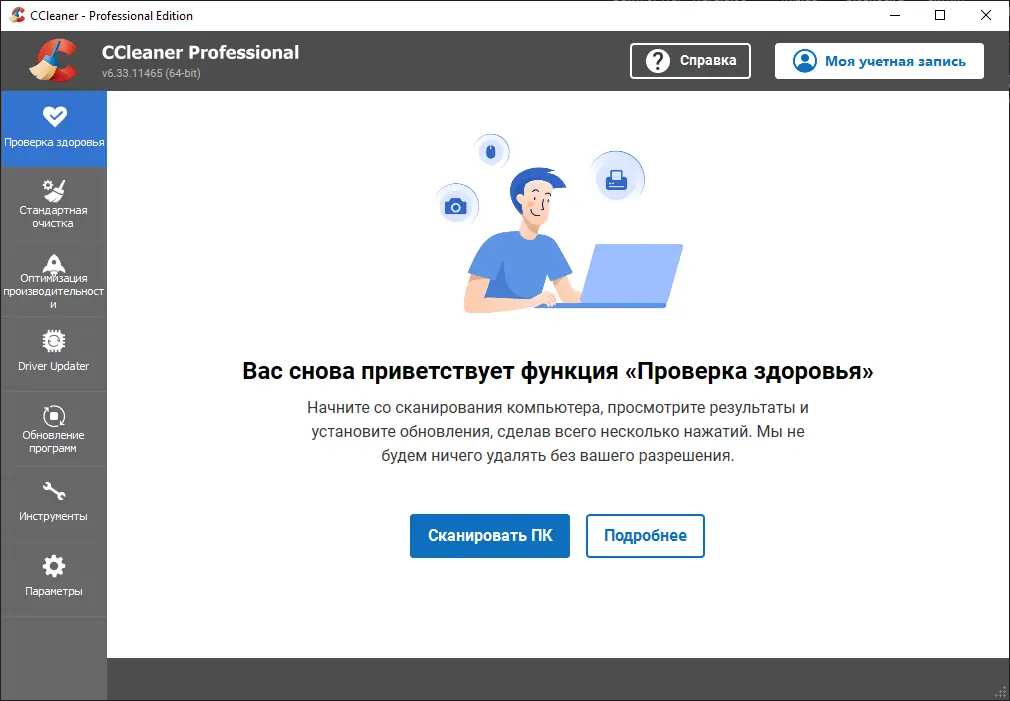Click the window resize grip corner

1002,693
